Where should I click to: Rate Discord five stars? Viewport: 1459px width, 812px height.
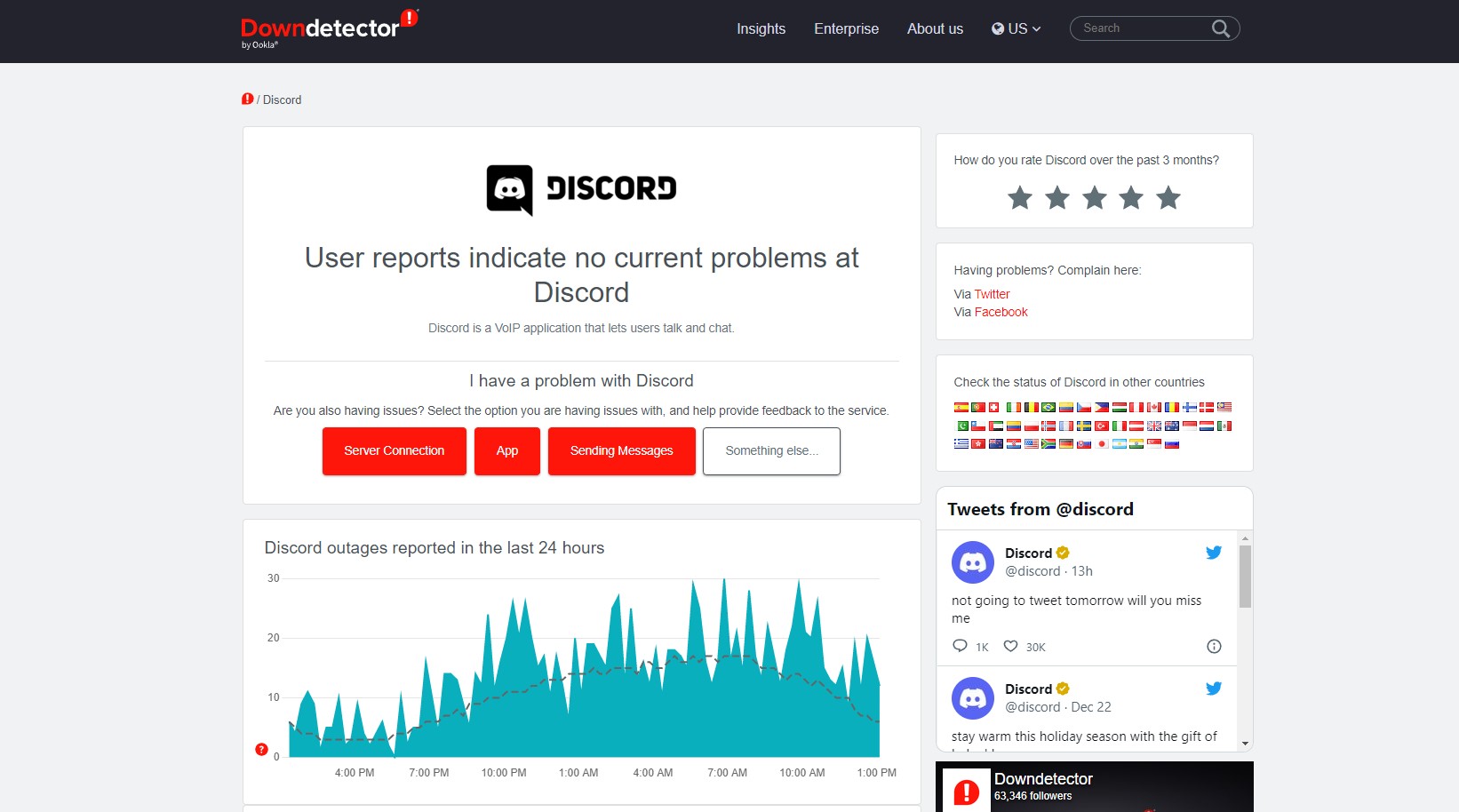pyautogui.click(x=1168, y=197)
